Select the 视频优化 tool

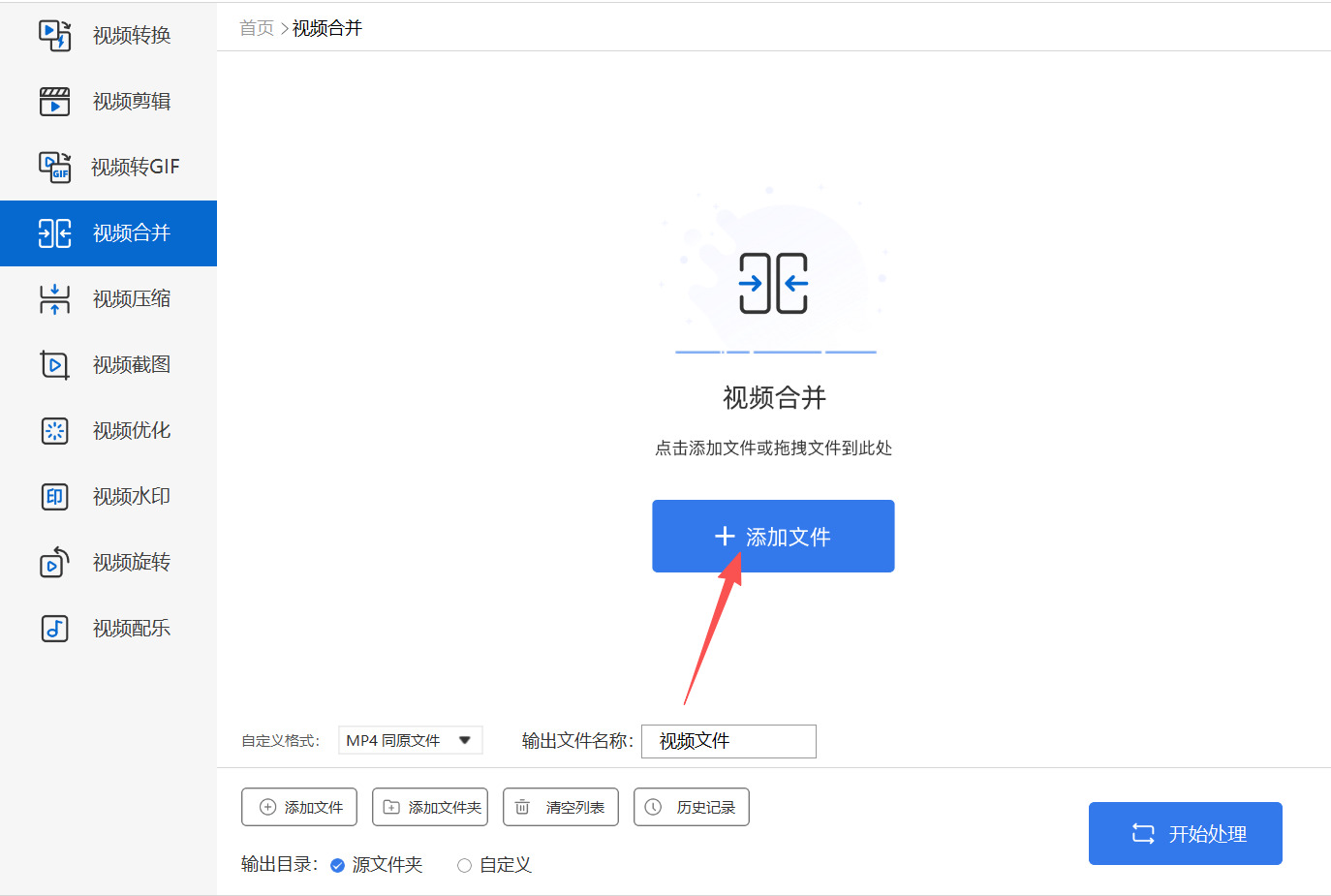point(108,430)
